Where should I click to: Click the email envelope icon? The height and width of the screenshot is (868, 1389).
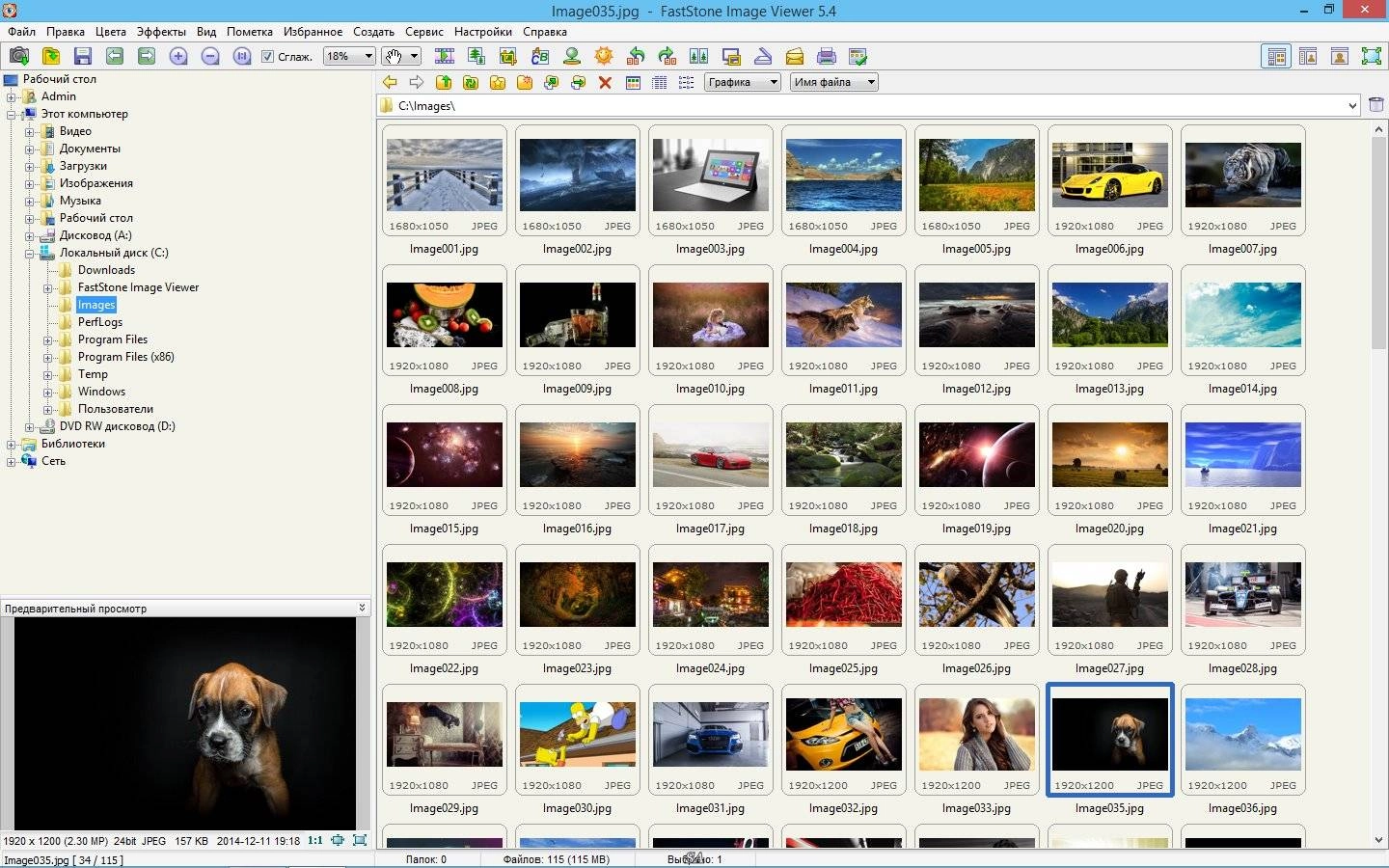tap(795, 56)
